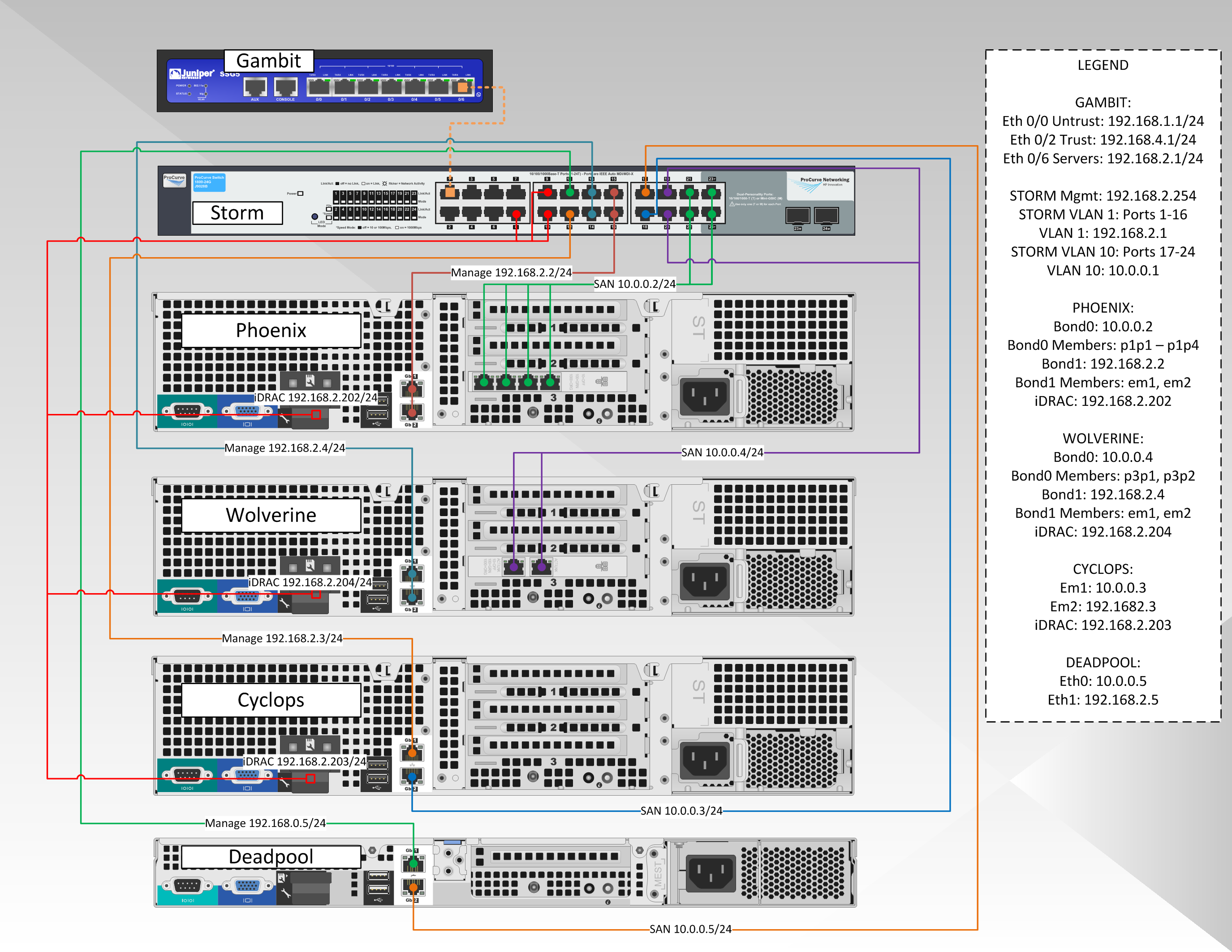This screenshot has height=952, width=1232.
Task: Select the CONSOLE port on Gambit firewall
Action: [285, 87]
